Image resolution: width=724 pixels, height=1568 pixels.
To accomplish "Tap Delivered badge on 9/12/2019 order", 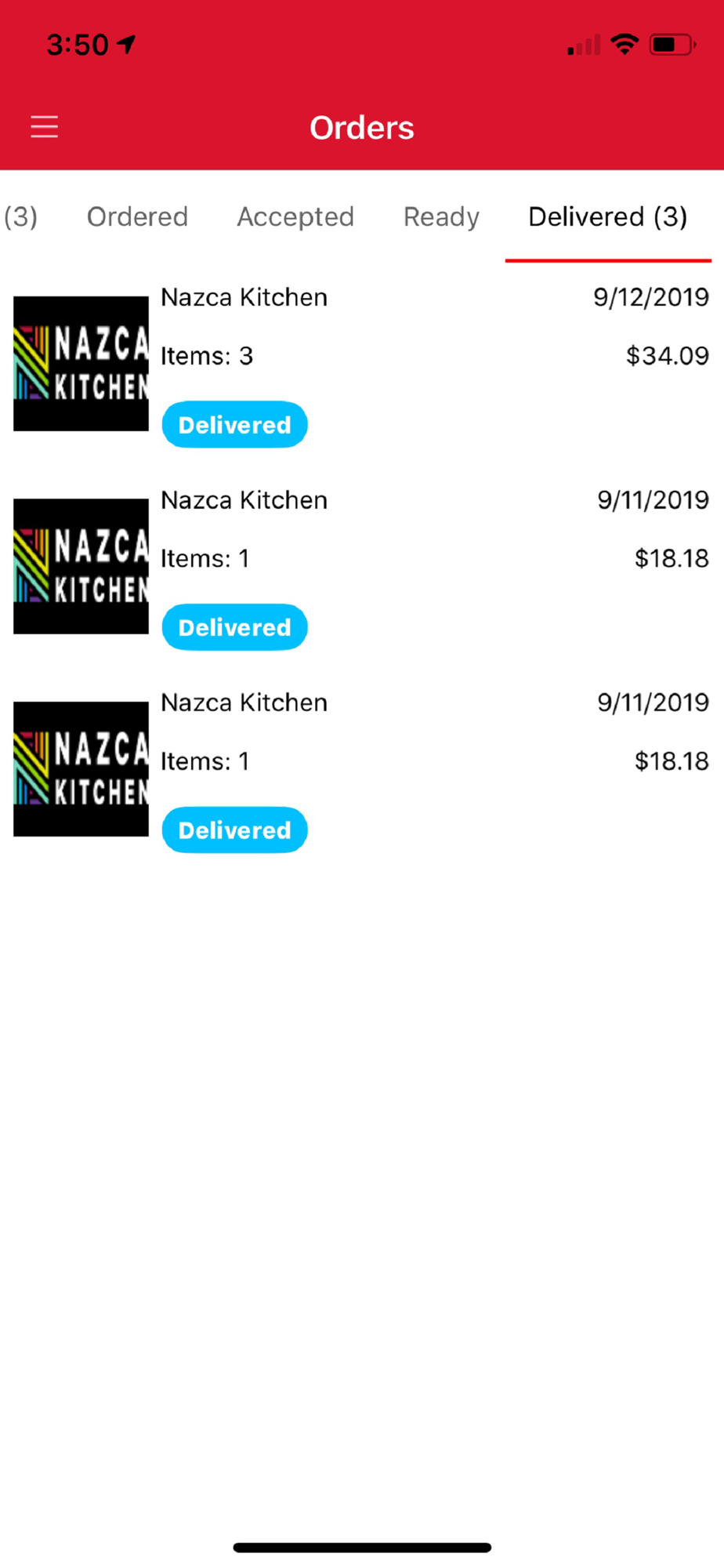I will pyautogui.click(x=234, y=425).
